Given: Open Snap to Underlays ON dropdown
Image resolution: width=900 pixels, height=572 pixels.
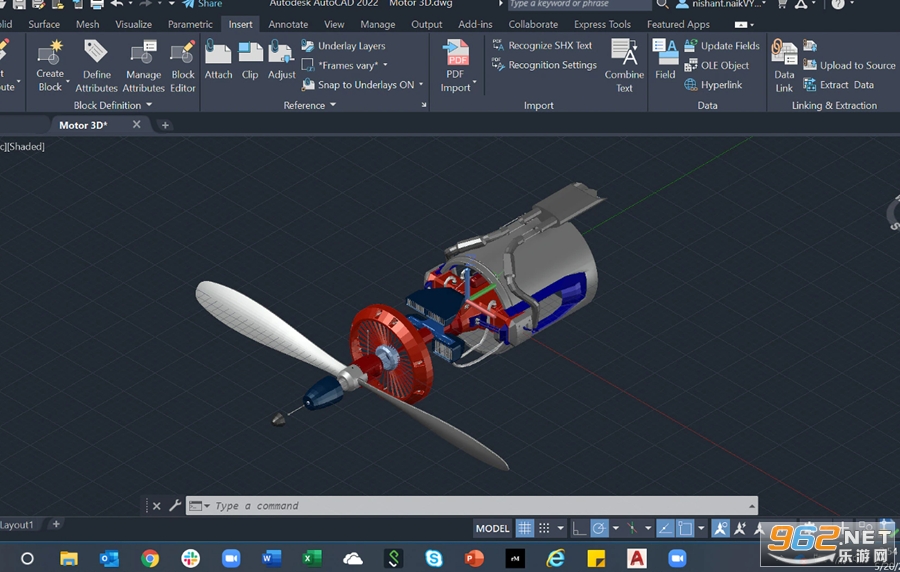Looking at the screenshot, I should pyautogui.click(x=421, y=84).
